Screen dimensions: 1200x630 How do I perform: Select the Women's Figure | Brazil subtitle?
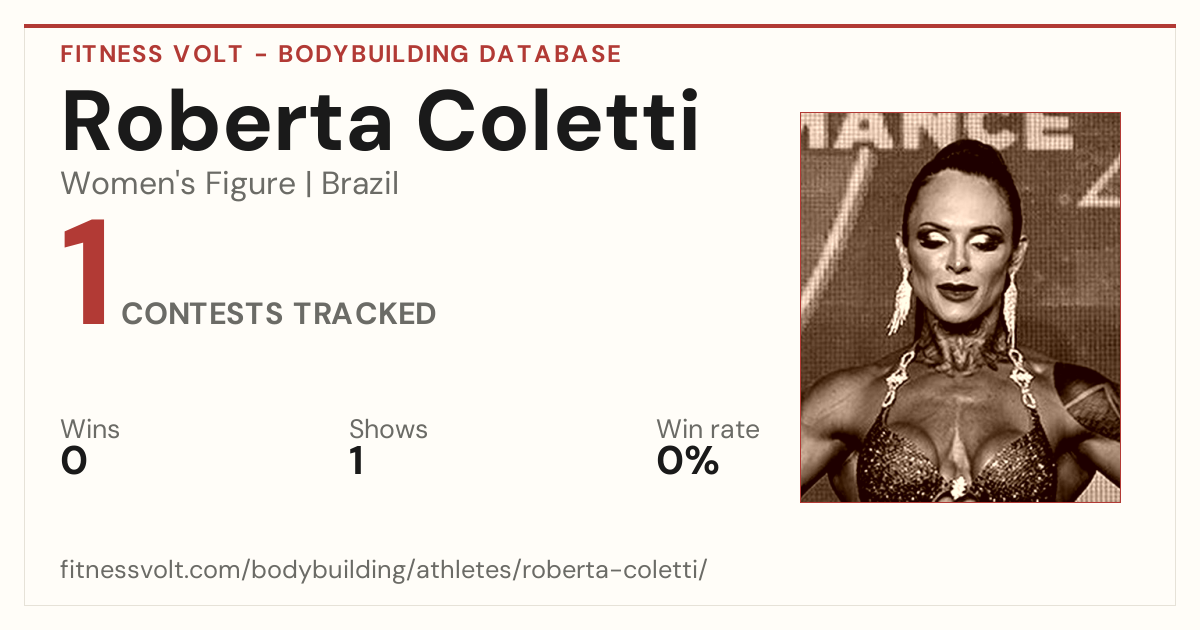pyautogui.click(x=230, y=185)
